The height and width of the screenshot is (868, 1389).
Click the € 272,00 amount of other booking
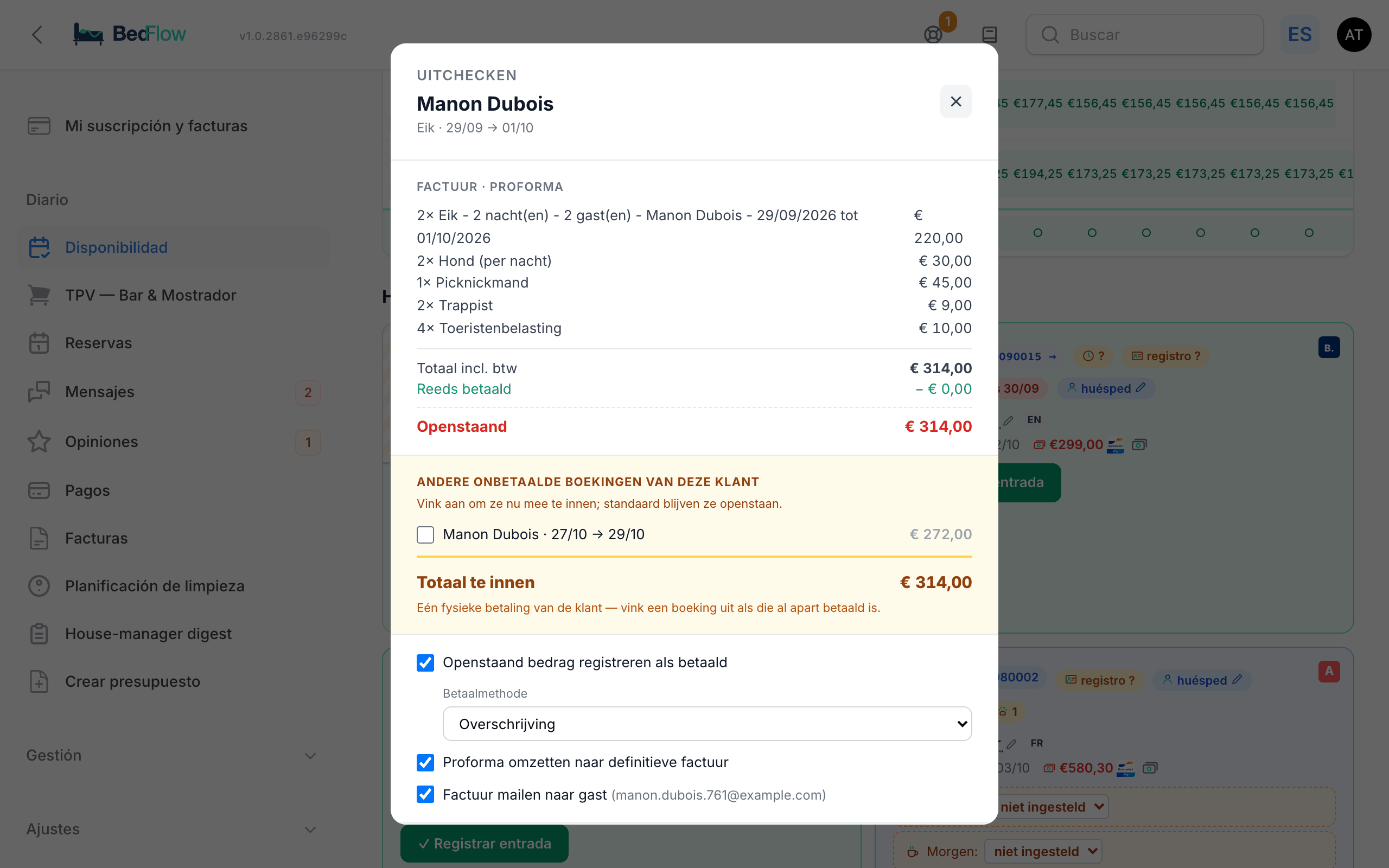coord(941,534)
